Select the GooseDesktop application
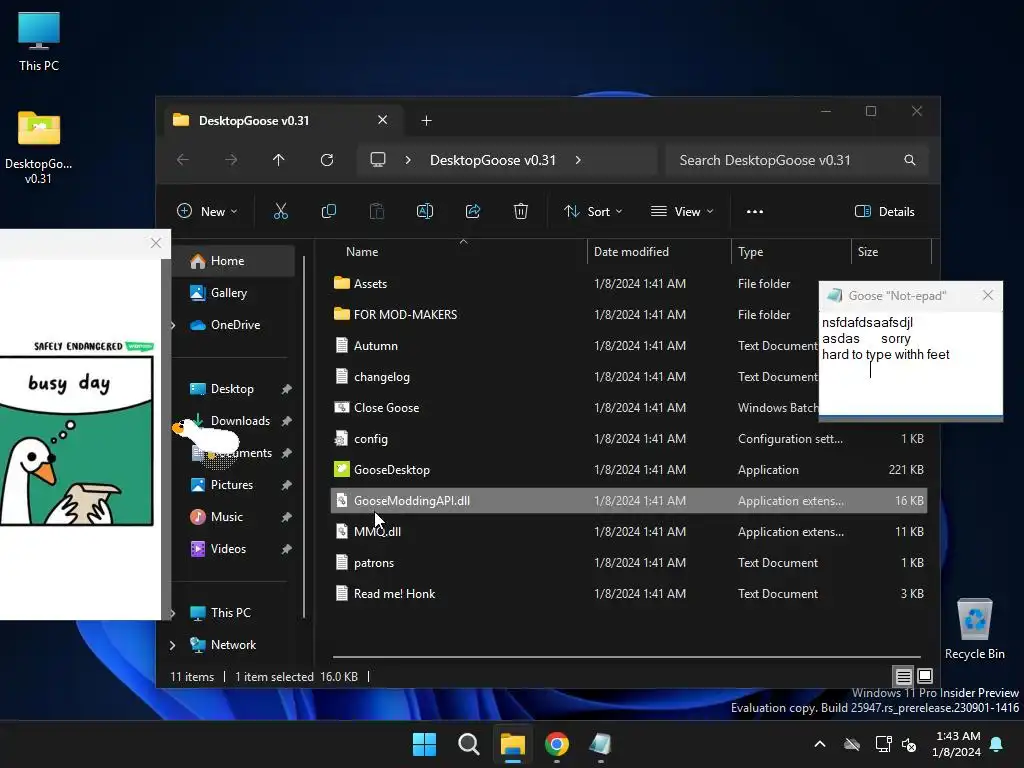Viewport: 1024px width, 768px height. 629,470
